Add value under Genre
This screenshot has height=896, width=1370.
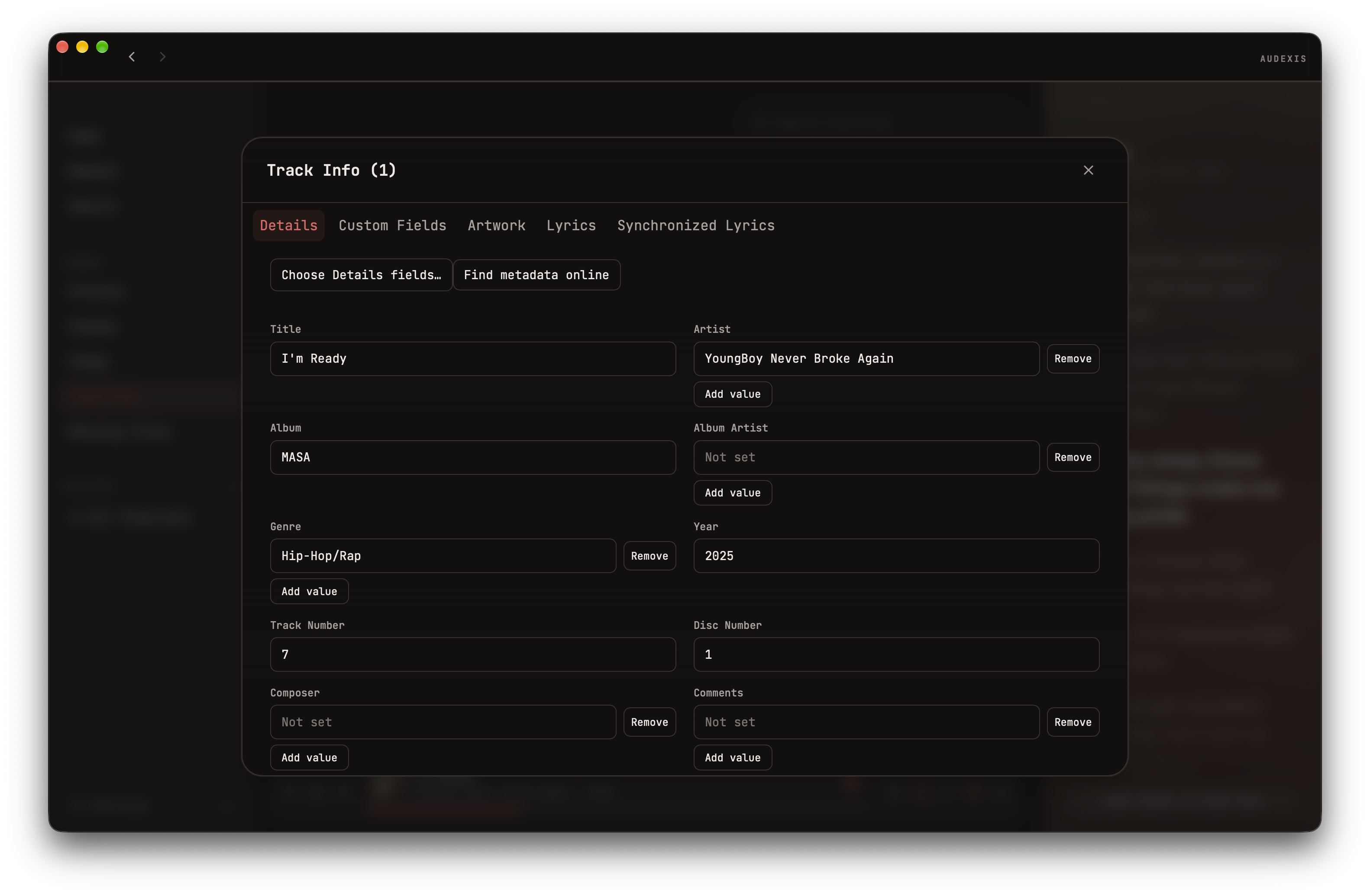(x=309, y=592)
